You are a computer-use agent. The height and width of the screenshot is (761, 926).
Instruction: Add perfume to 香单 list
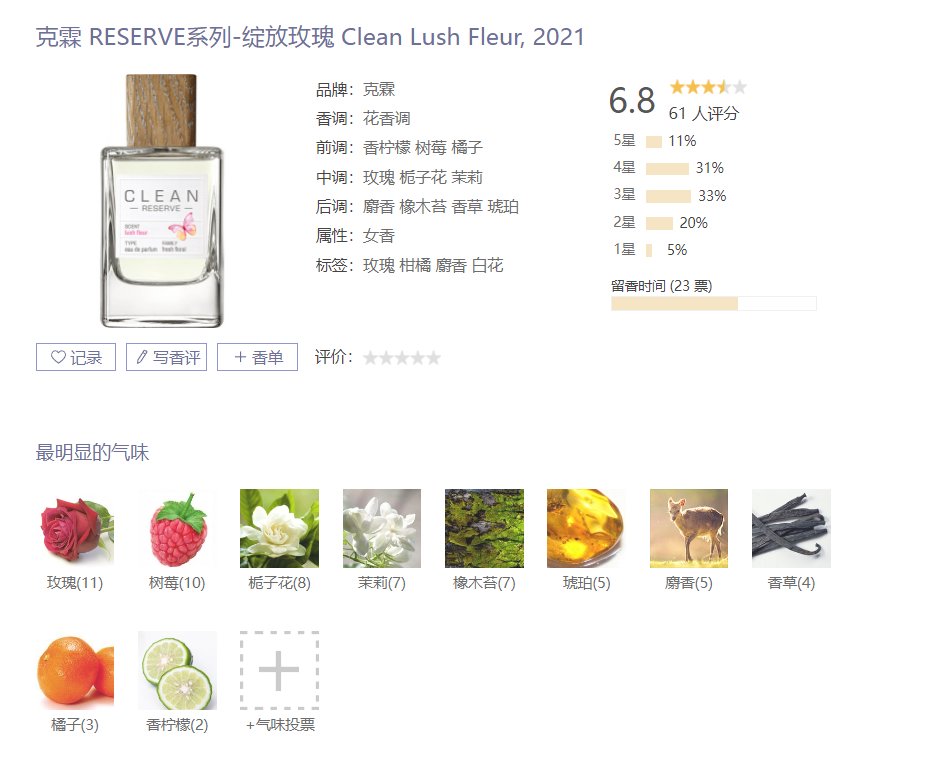257,357
